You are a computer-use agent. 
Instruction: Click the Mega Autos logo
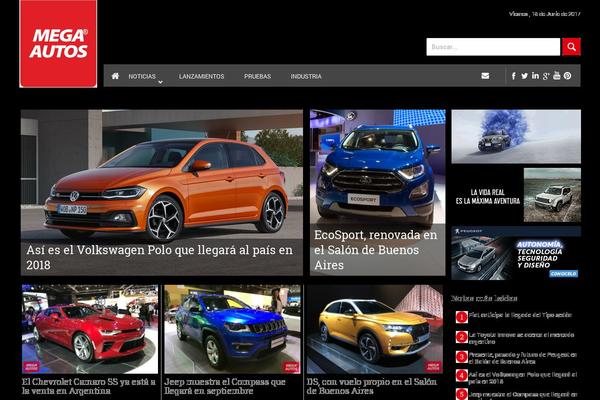point(58,44)
